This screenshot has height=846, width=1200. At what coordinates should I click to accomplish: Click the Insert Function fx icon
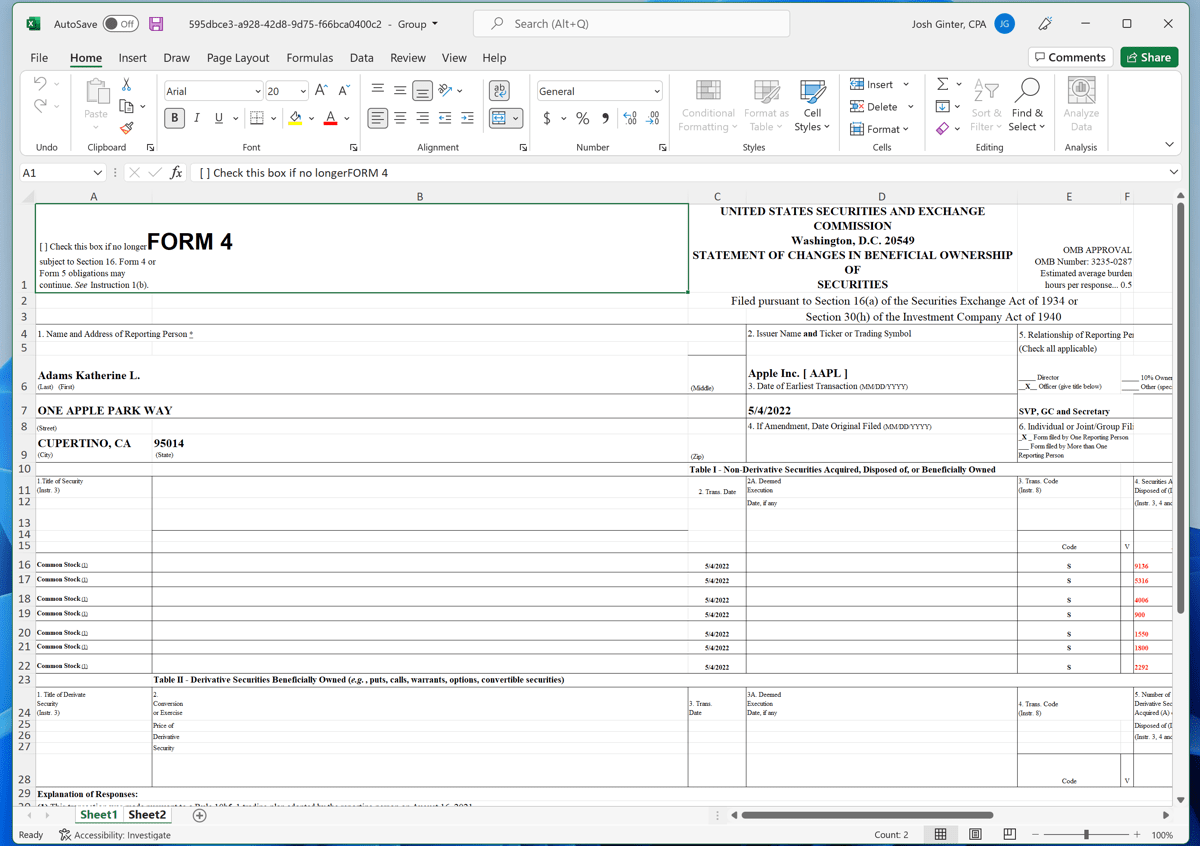[x=176, y=173]
